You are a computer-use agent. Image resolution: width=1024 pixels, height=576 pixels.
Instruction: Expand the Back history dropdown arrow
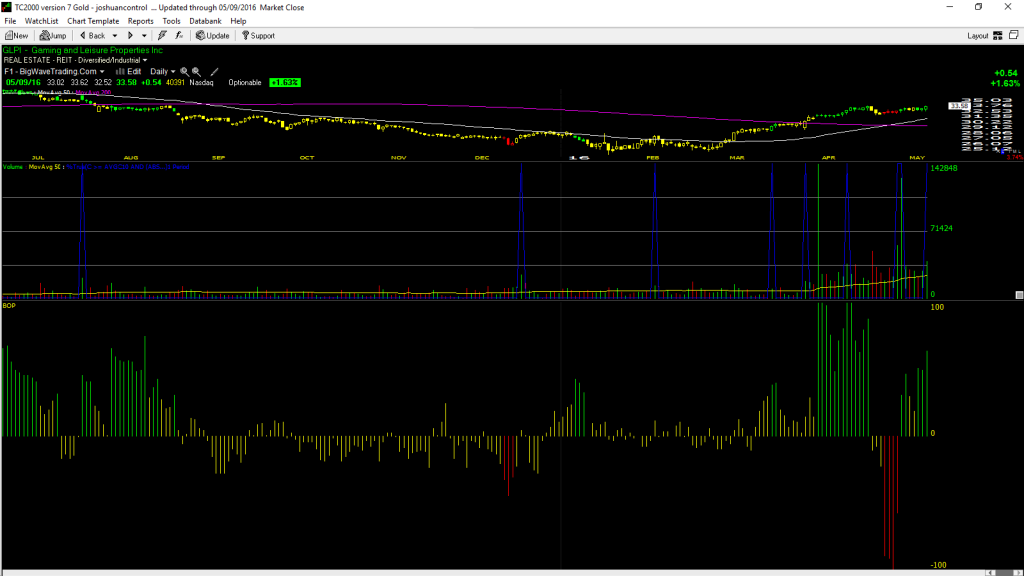click(x=115, y=36)
